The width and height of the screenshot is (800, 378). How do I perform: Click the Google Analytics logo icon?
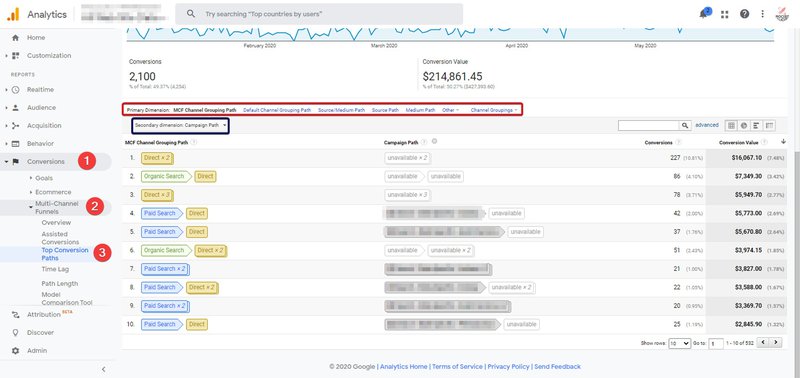(x=13, y=14)
